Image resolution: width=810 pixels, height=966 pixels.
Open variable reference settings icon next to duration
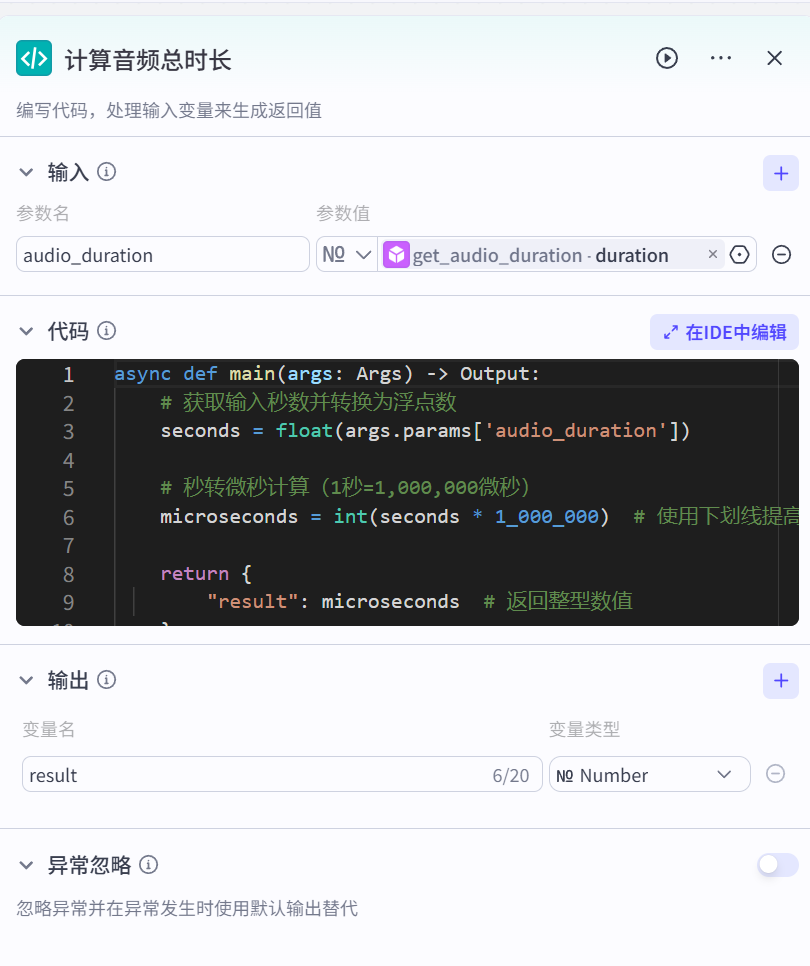click(739, 255)
